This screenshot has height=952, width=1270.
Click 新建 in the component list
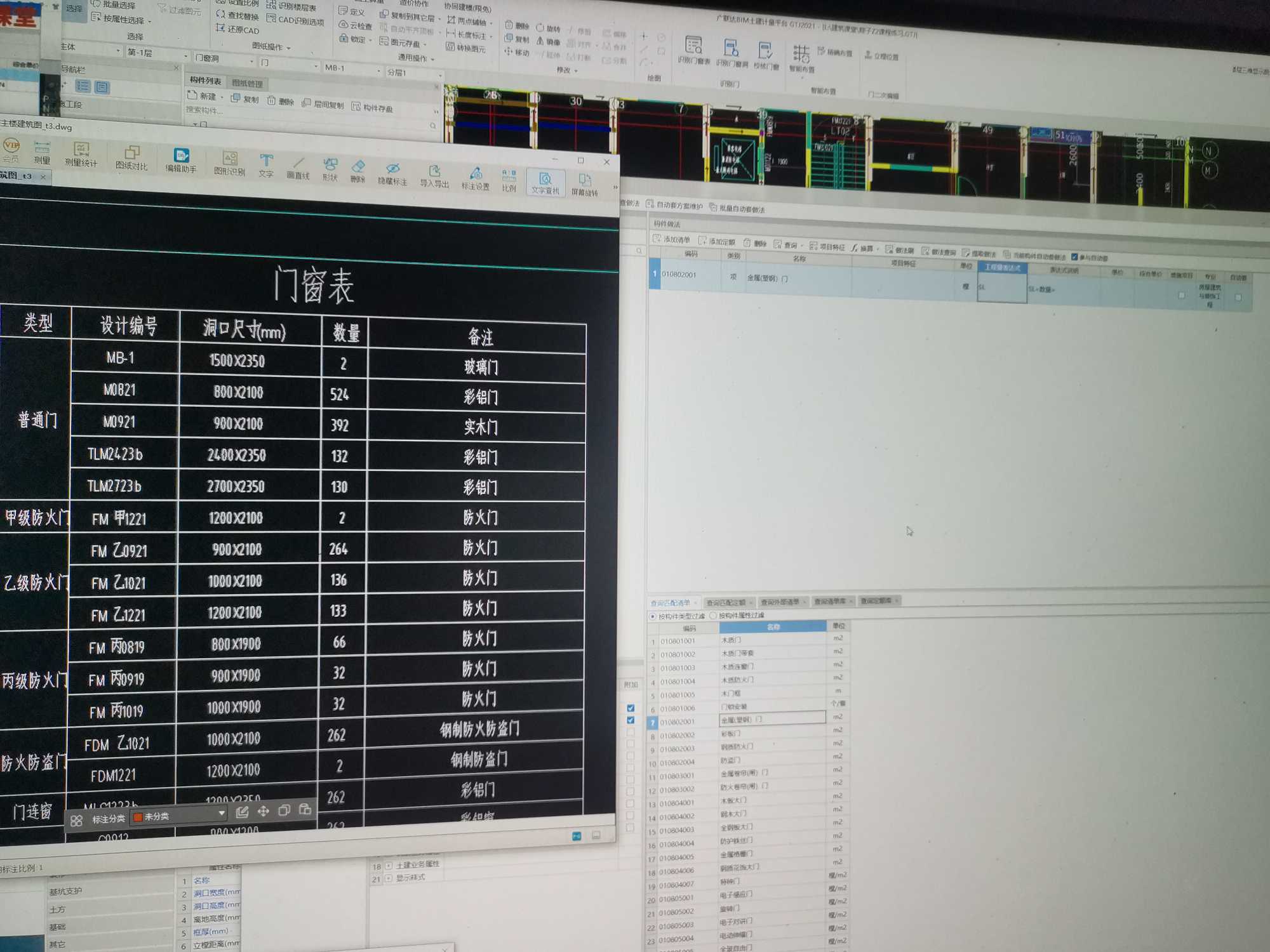pos(205,96)
